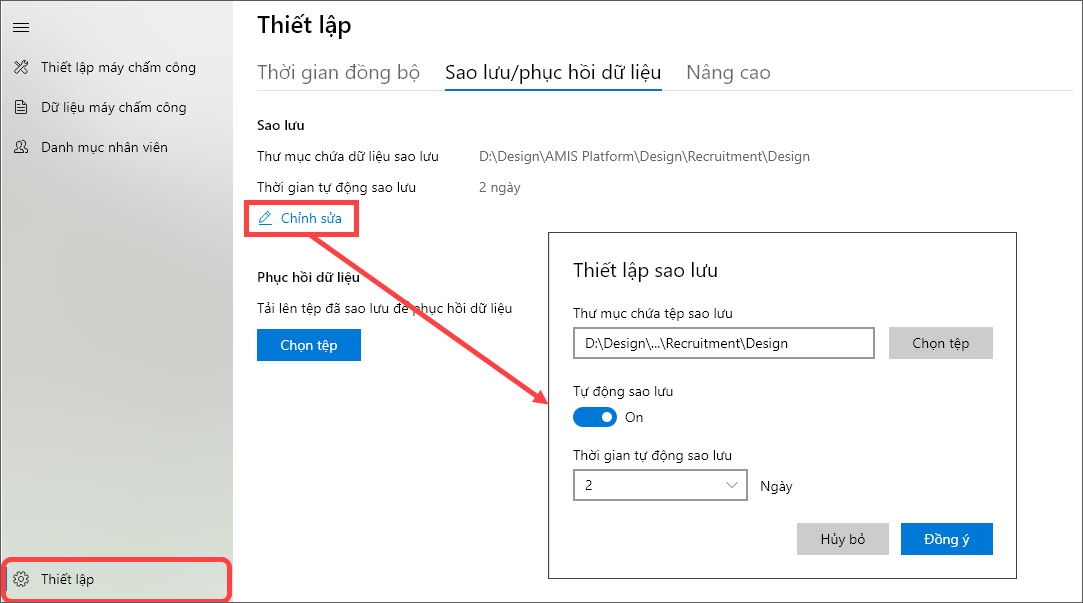Open the hamburger navigation menu
The height and width of the screenshot is (603, 1083).
click(x=21, y=28)
